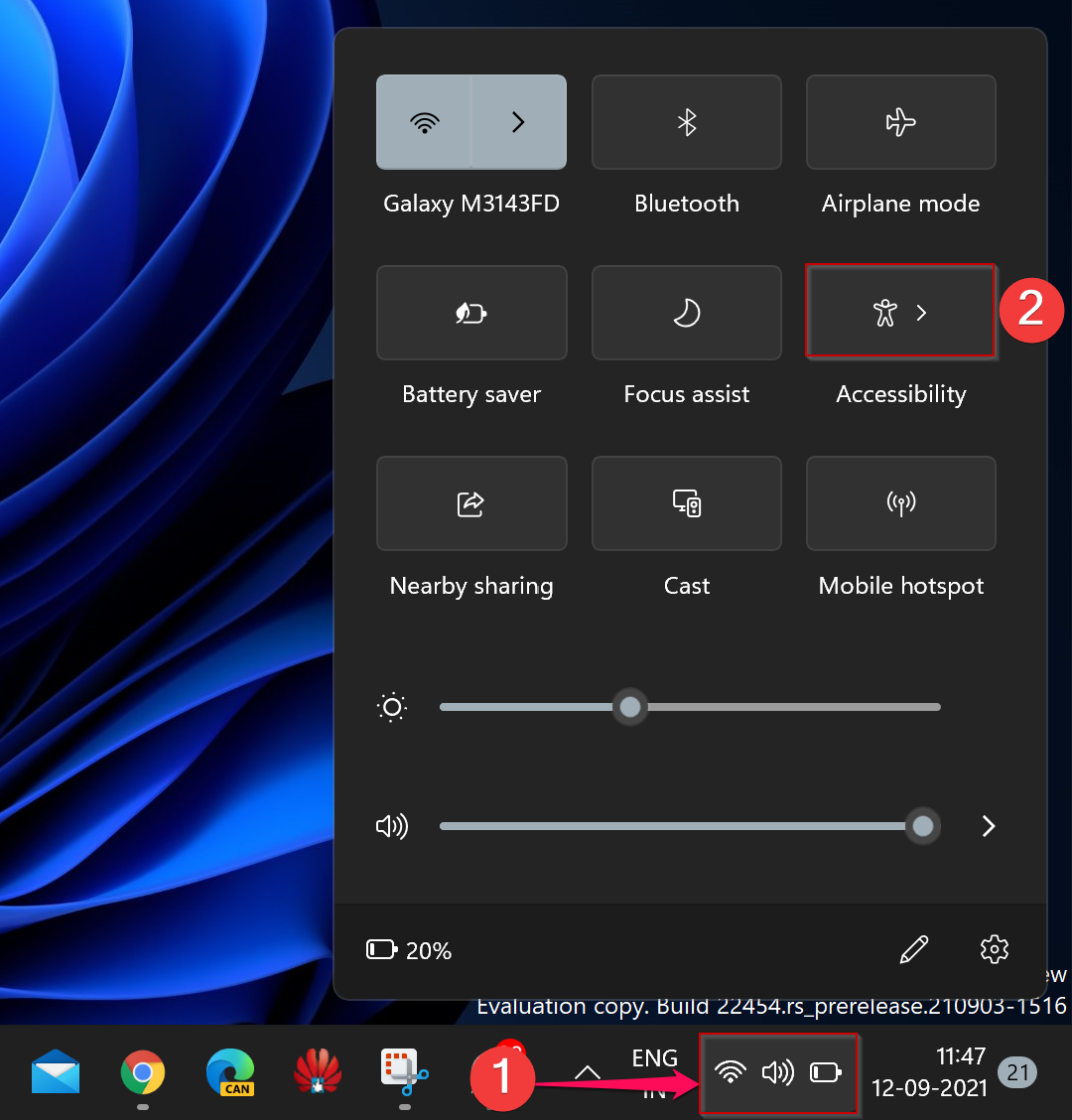Viewport: 1072px width, 1120px height.
Task: Click the Bluetooth label text
Action: pyautogui.click(x=686, y=204)
